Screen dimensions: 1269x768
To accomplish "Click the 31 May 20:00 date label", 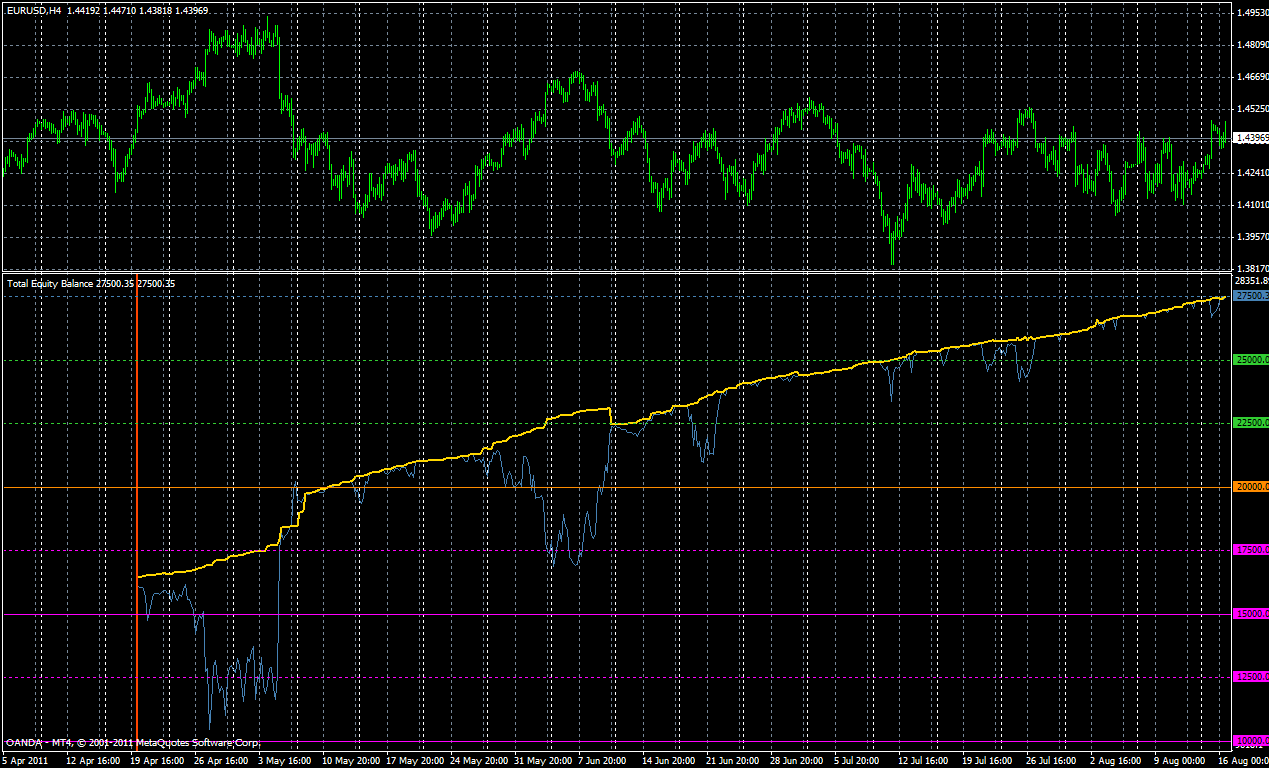I will coord(542,761).
